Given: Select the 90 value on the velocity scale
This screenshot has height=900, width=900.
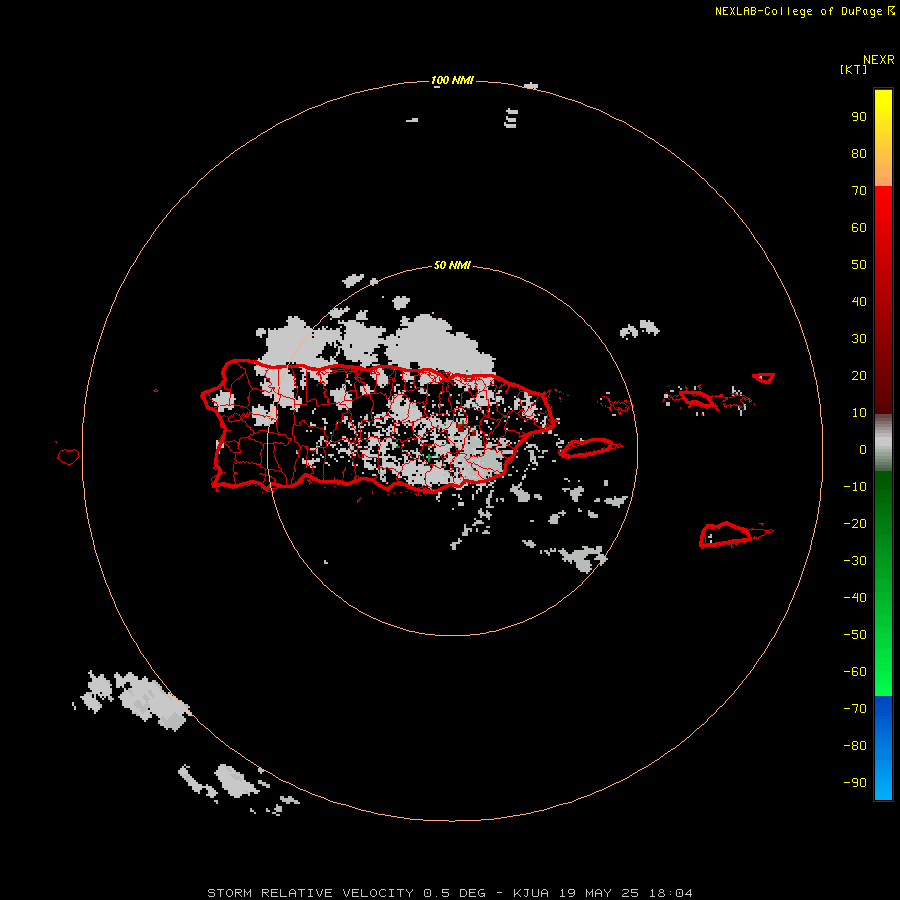Looking at the screenshot, I should coord(859,117).
